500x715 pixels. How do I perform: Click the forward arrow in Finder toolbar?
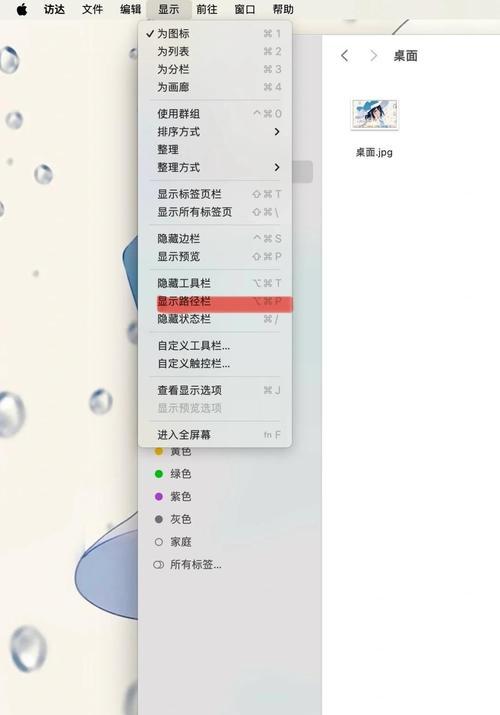[x=374, y=56]
